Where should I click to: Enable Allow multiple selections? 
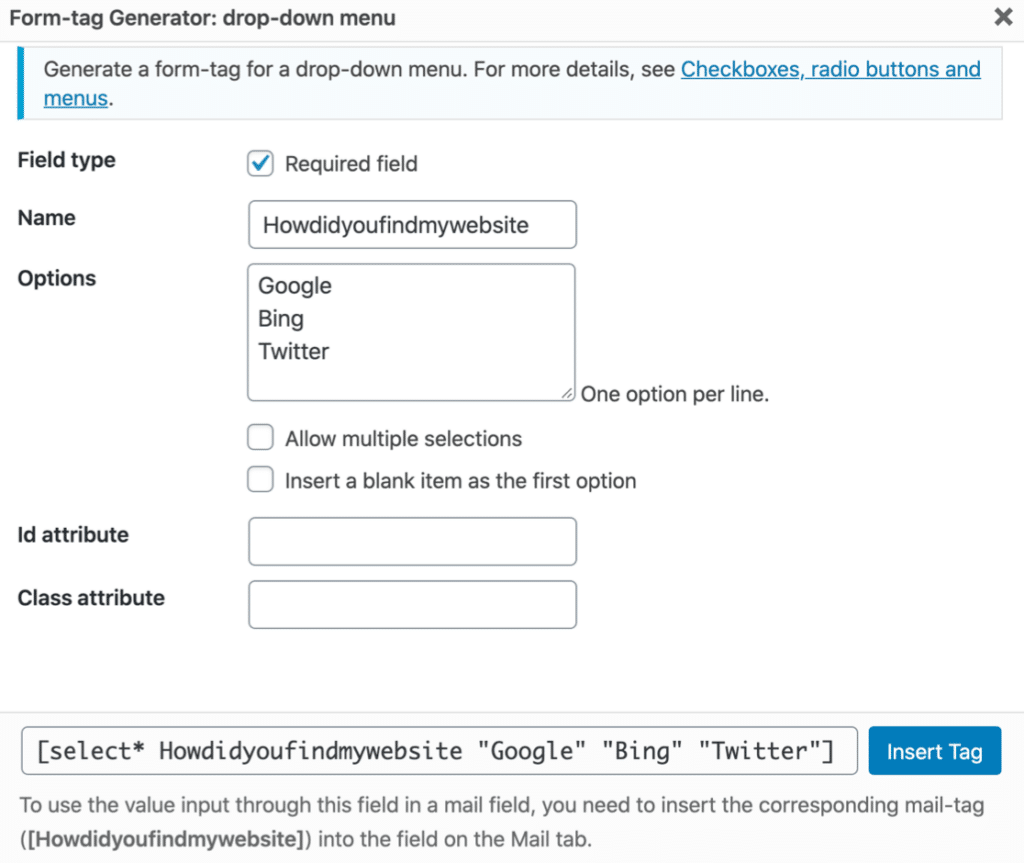tap(260, 437)
